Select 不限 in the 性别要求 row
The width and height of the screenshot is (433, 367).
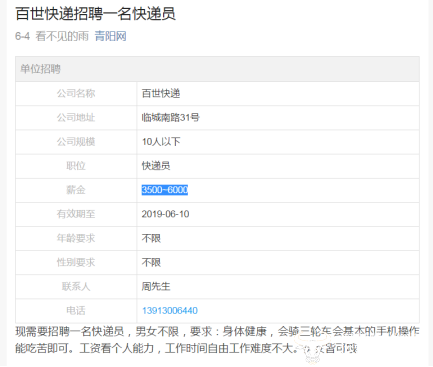[151, 262]
